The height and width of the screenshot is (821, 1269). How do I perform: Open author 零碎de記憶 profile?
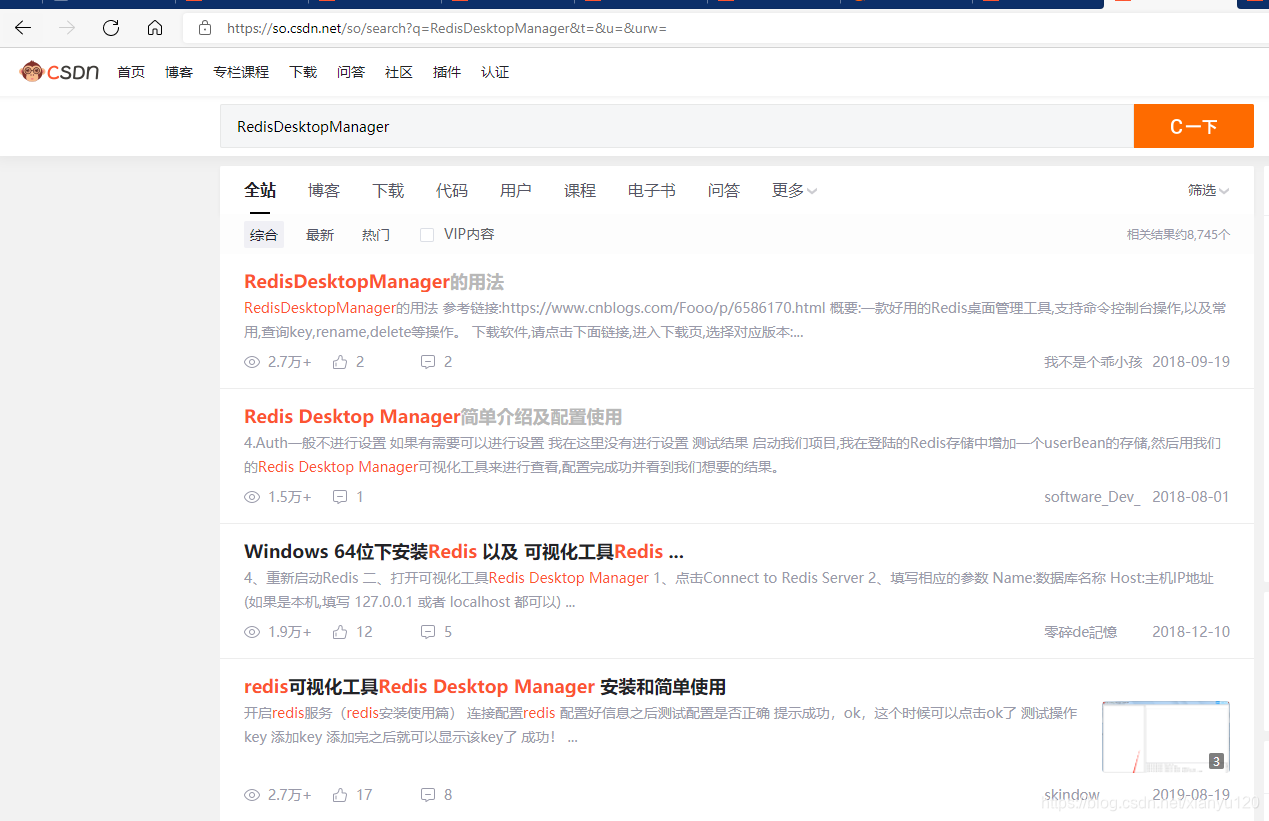tap(1081, 632)
